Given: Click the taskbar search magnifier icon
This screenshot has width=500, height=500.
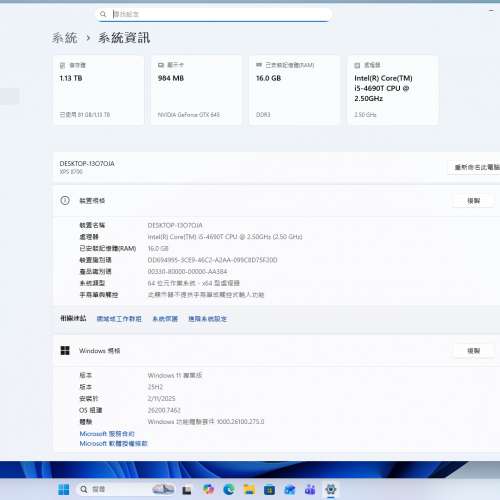Looking at the screenshot, I should coord(84,489).
